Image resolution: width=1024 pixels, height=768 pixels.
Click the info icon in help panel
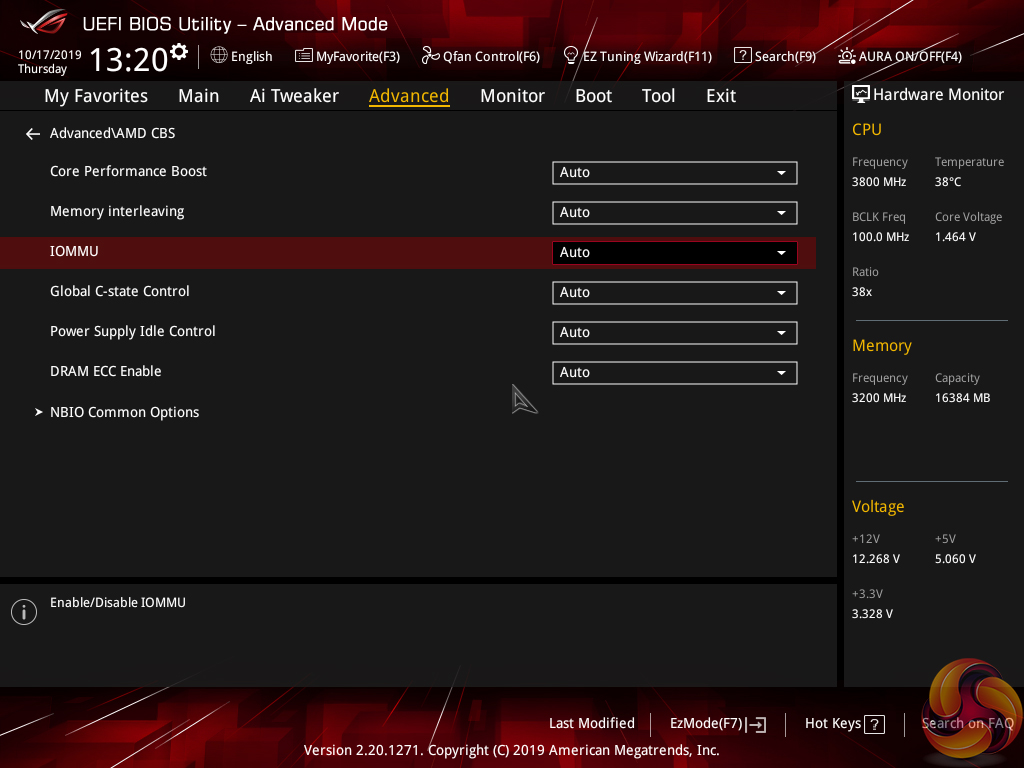pyautogui.click(x=24, y=612)
